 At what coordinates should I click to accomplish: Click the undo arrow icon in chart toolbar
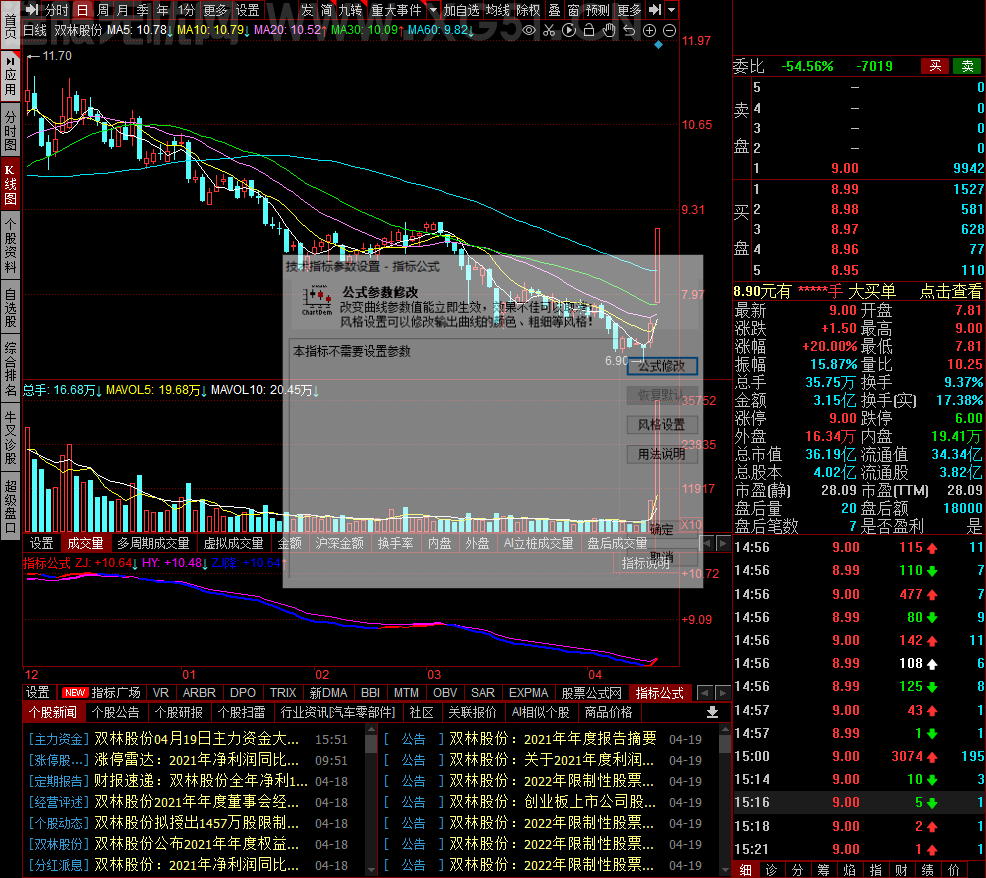click(x=629, y=30)
